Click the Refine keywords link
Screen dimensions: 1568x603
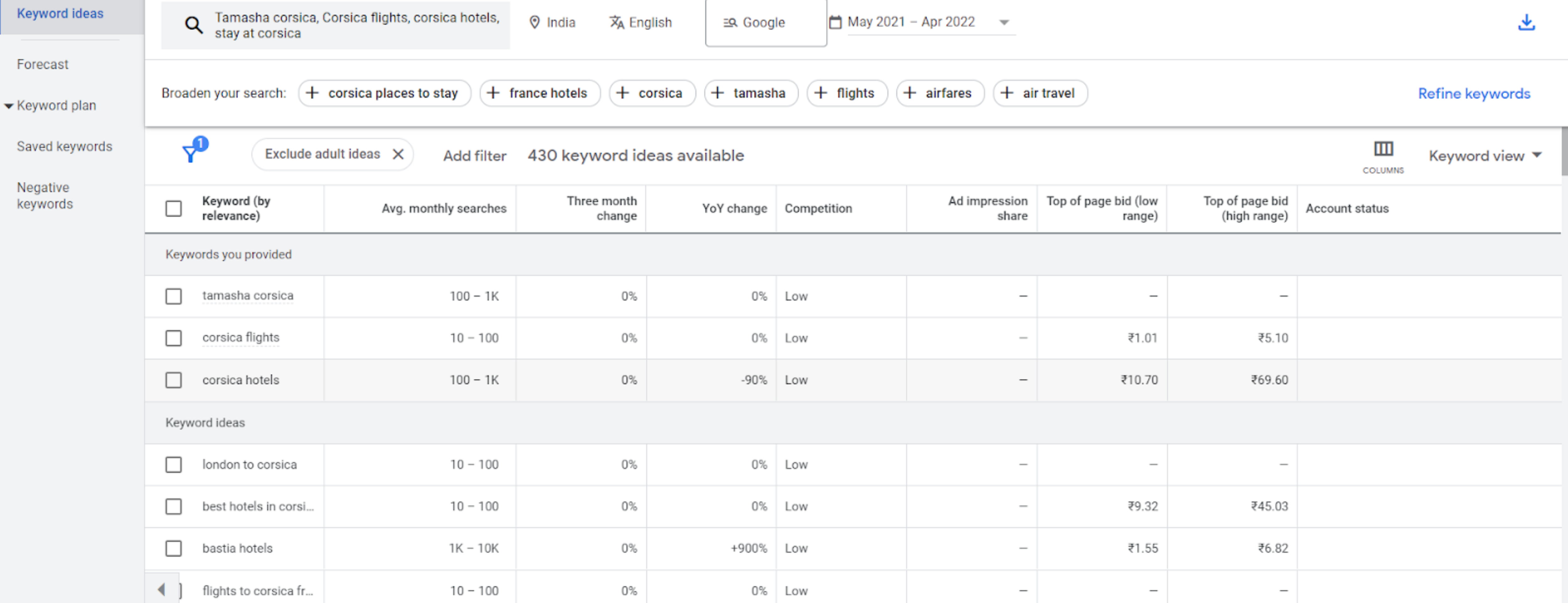coord(1474,94)
